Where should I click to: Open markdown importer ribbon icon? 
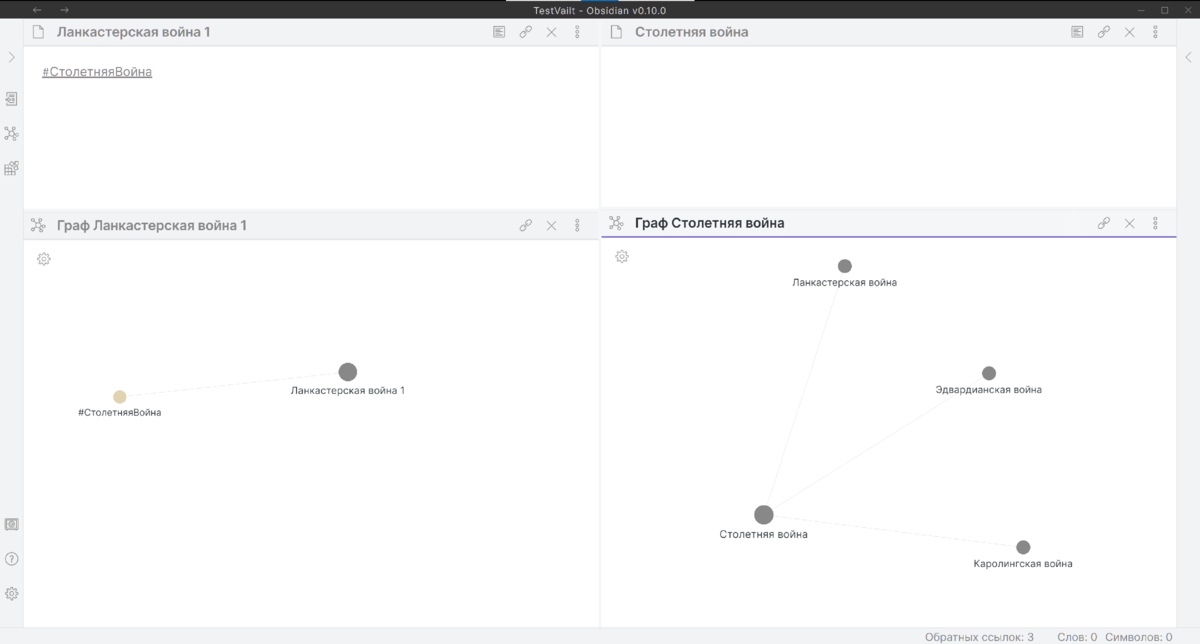11,168
